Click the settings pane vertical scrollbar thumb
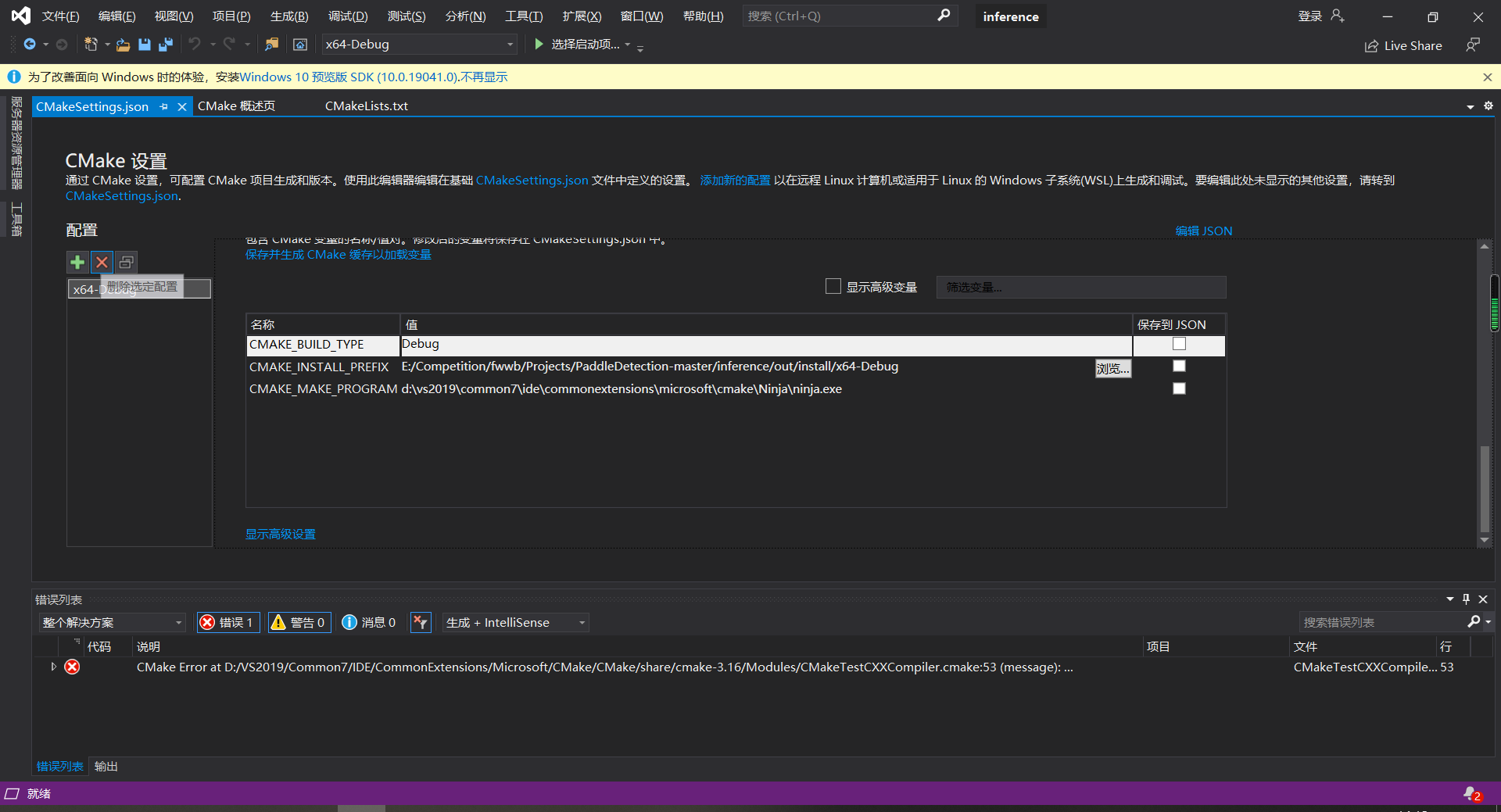 [x=1485, y=488]
